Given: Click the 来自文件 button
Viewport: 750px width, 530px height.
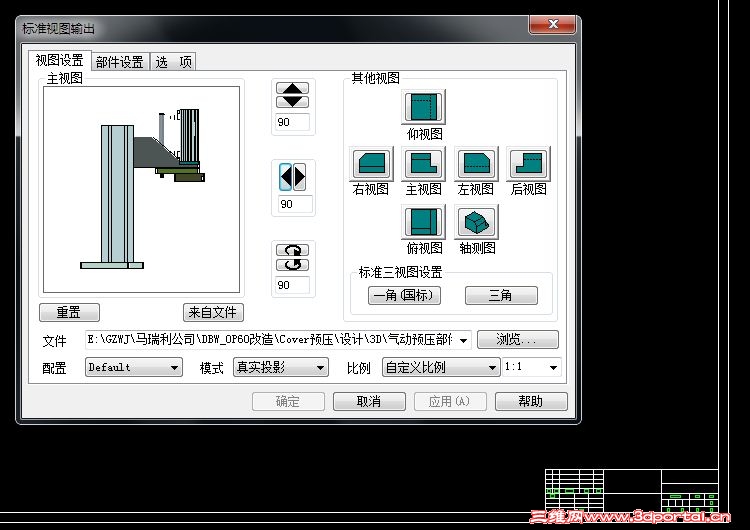Looking at the screenshot, I should (x=213, y=312).
